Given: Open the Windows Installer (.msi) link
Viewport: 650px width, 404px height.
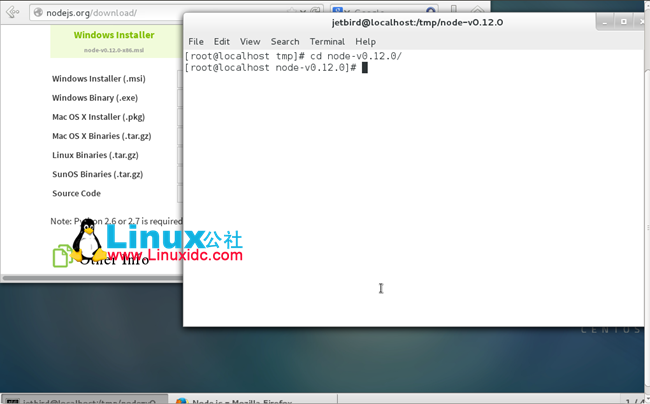Looking at the screenshot, I should coord(99,79).
